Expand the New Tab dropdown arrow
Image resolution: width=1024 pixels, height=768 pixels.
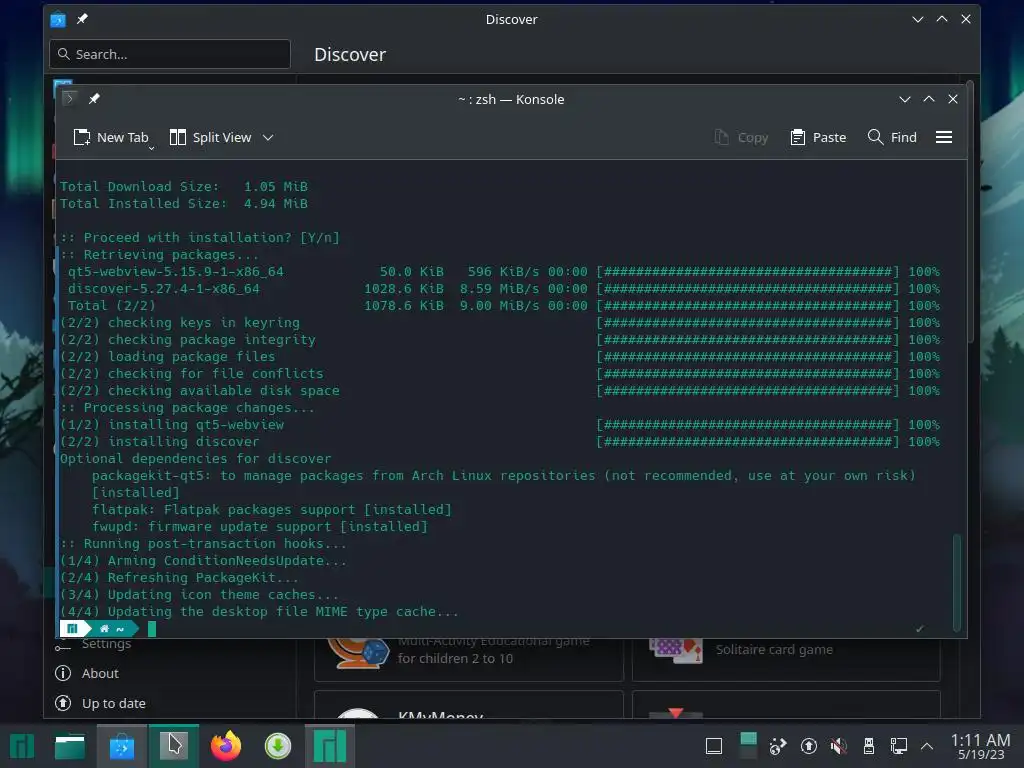(x=152, y=149)
